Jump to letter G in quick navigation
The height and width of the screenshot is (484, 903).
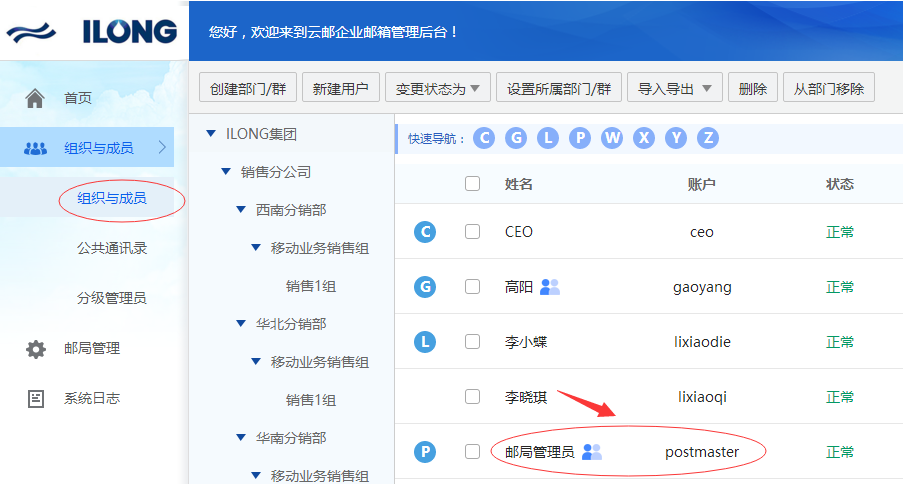(x=516, y=138)
